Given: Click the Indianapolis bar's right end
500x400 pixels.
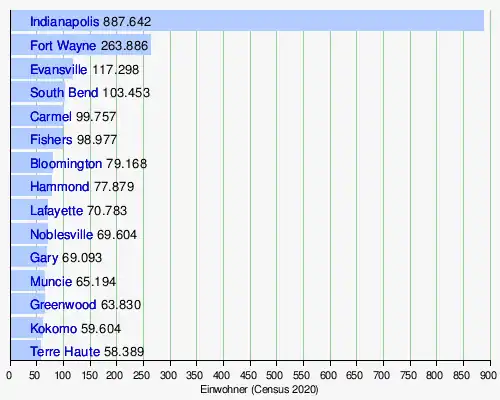Looking at the screenshot, I should 482,21.
